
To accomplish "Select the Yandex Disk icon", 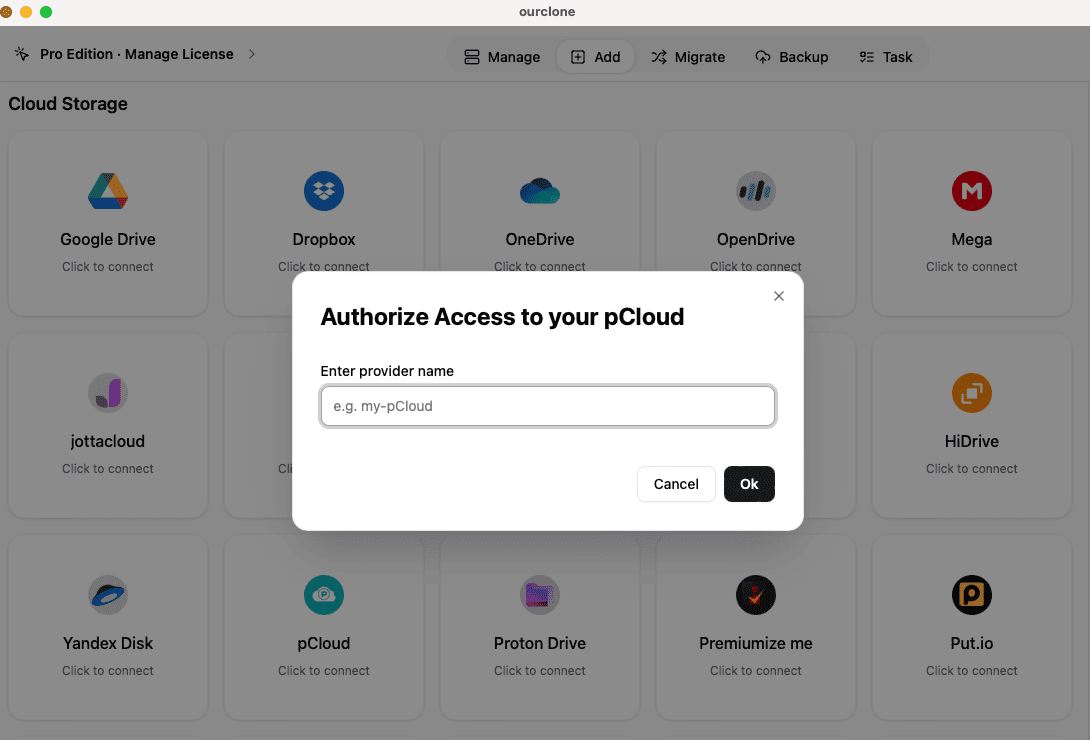I will click(x=107, y=595).
